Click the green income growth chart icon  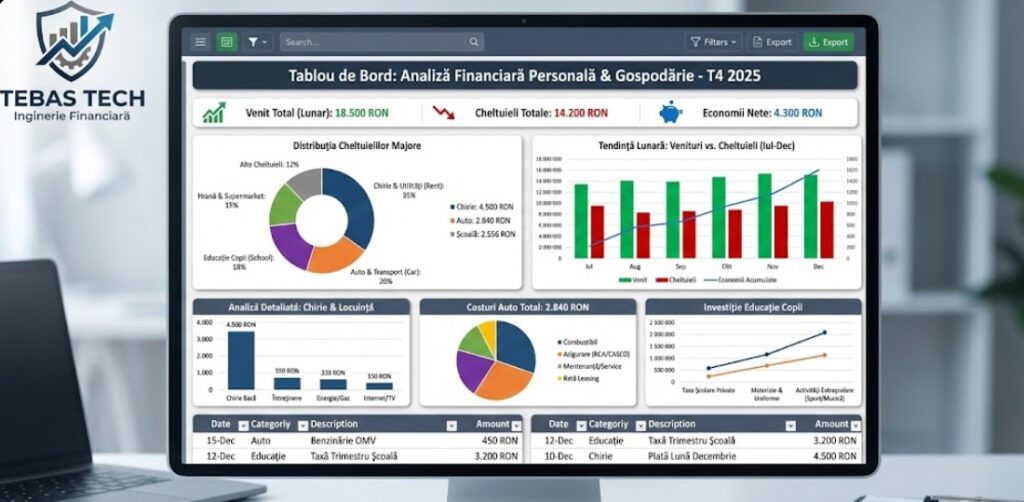[214, 113]
